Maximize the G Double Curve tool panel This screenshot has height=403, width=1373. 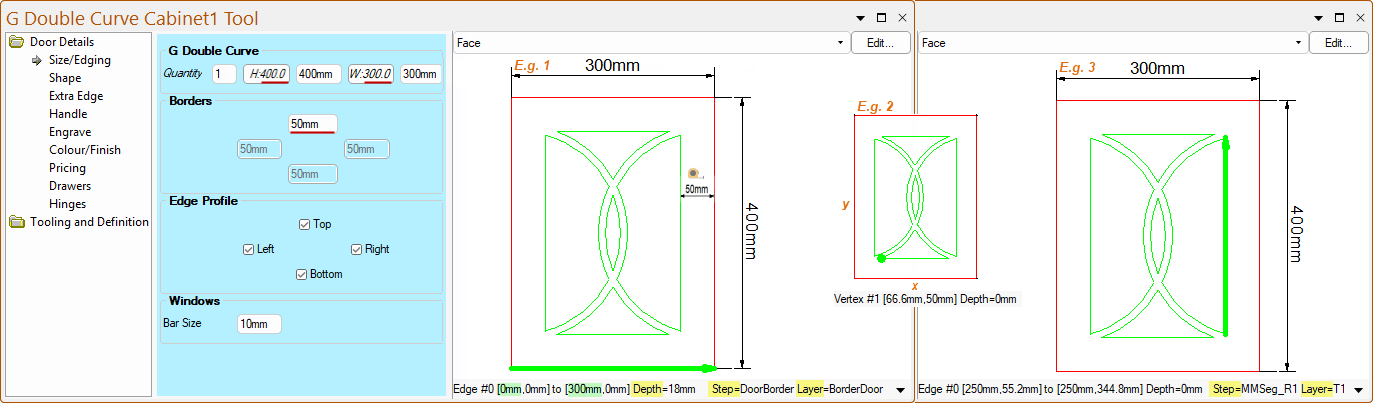[881, 18]
